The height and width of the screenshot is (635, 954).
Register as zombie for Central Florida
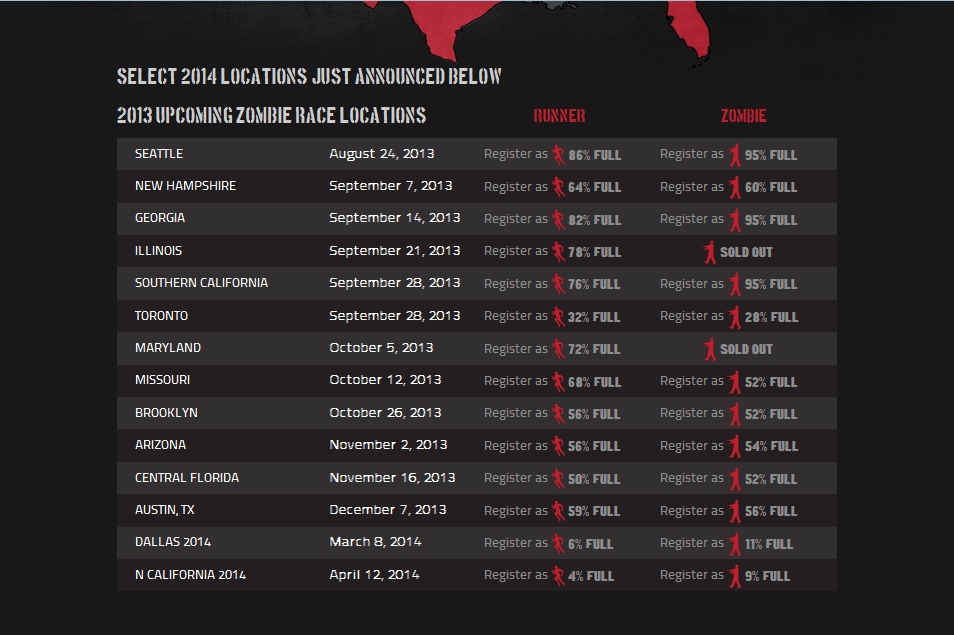click(728, 479)
